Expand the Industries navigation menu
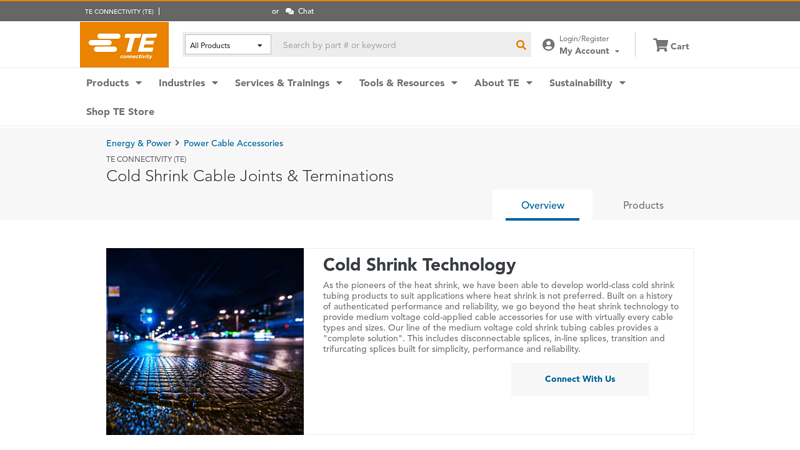Viewport: 800px width, 450px height. pos(188,83)
